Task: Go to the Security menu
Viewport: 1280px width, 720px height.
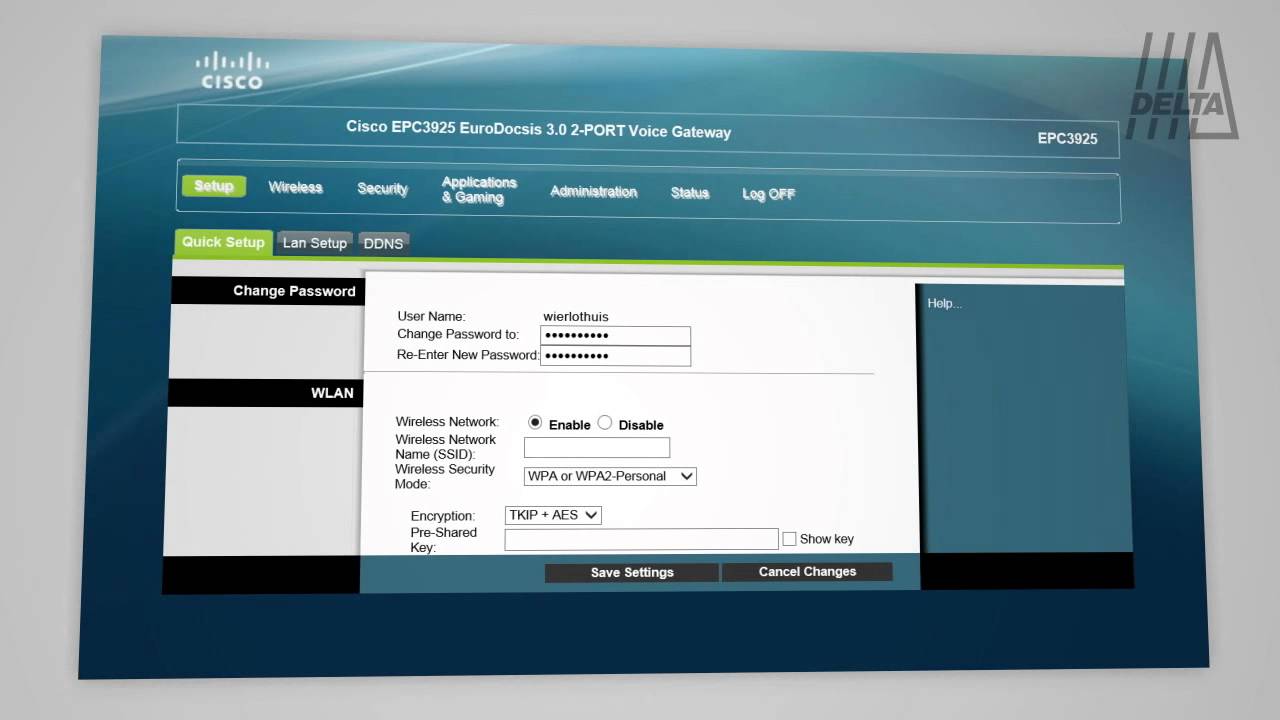Action: (x=382, y=188)
